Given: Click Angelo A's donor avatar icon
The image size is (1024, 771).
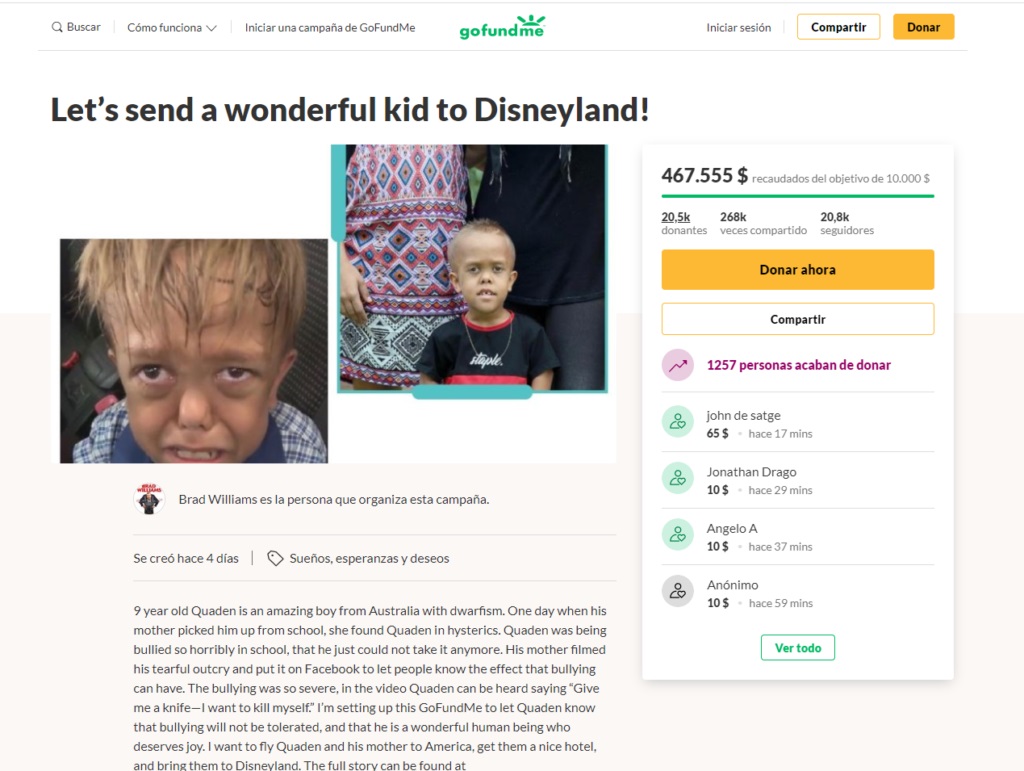Looking at the screenshot, I should 678,535.
